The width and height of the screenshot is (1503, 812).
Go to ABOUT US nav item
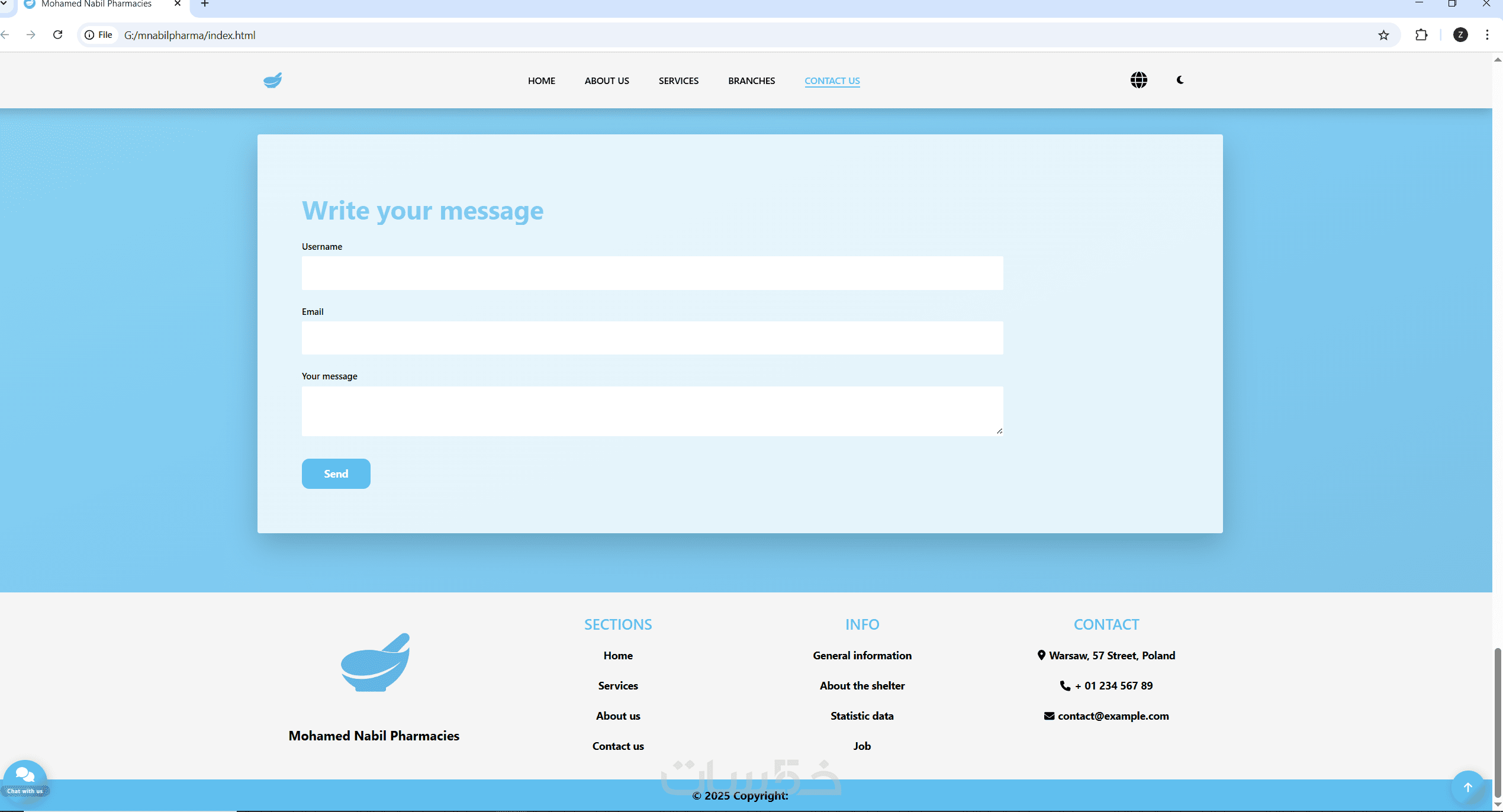click(x=607, y=81)
